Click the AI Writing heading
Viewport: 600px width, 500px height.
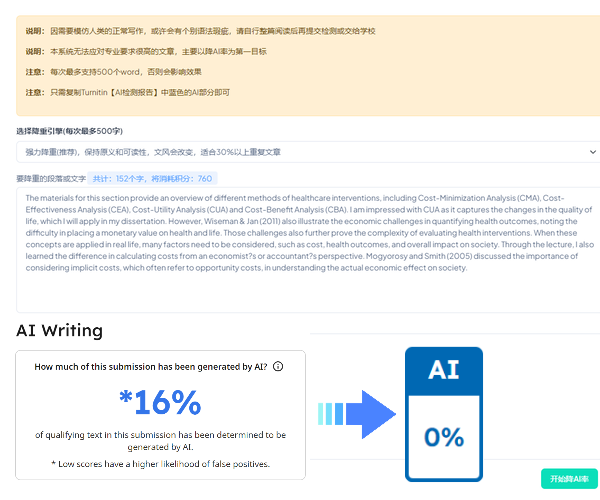click(59, 330)
